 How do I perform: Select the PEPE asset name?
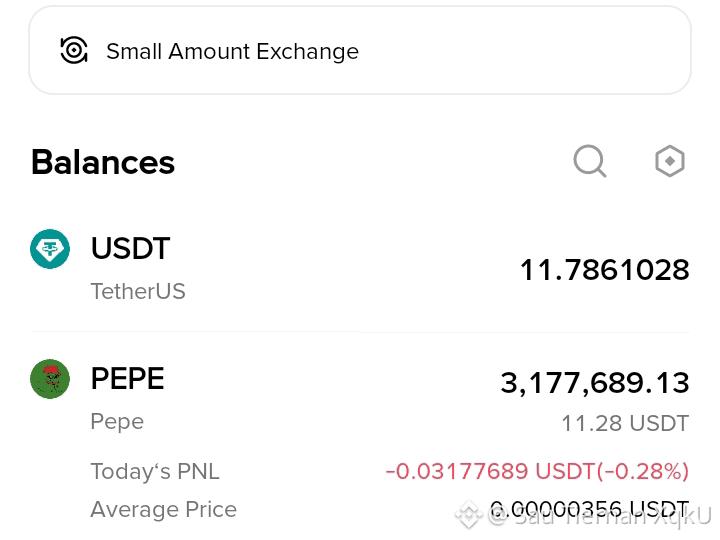(128, 379)
